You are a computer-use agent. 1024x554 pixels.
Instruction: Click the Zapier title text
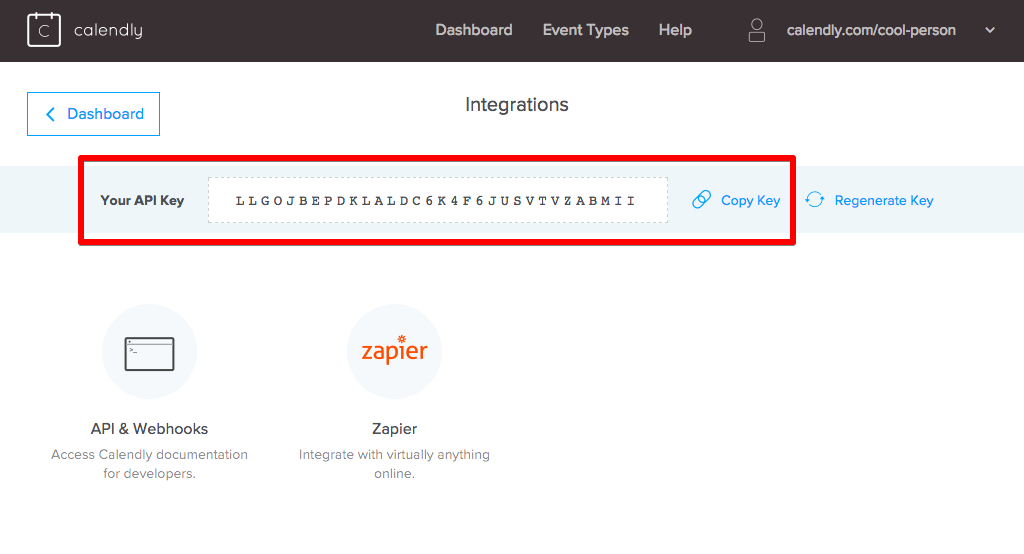394,429
